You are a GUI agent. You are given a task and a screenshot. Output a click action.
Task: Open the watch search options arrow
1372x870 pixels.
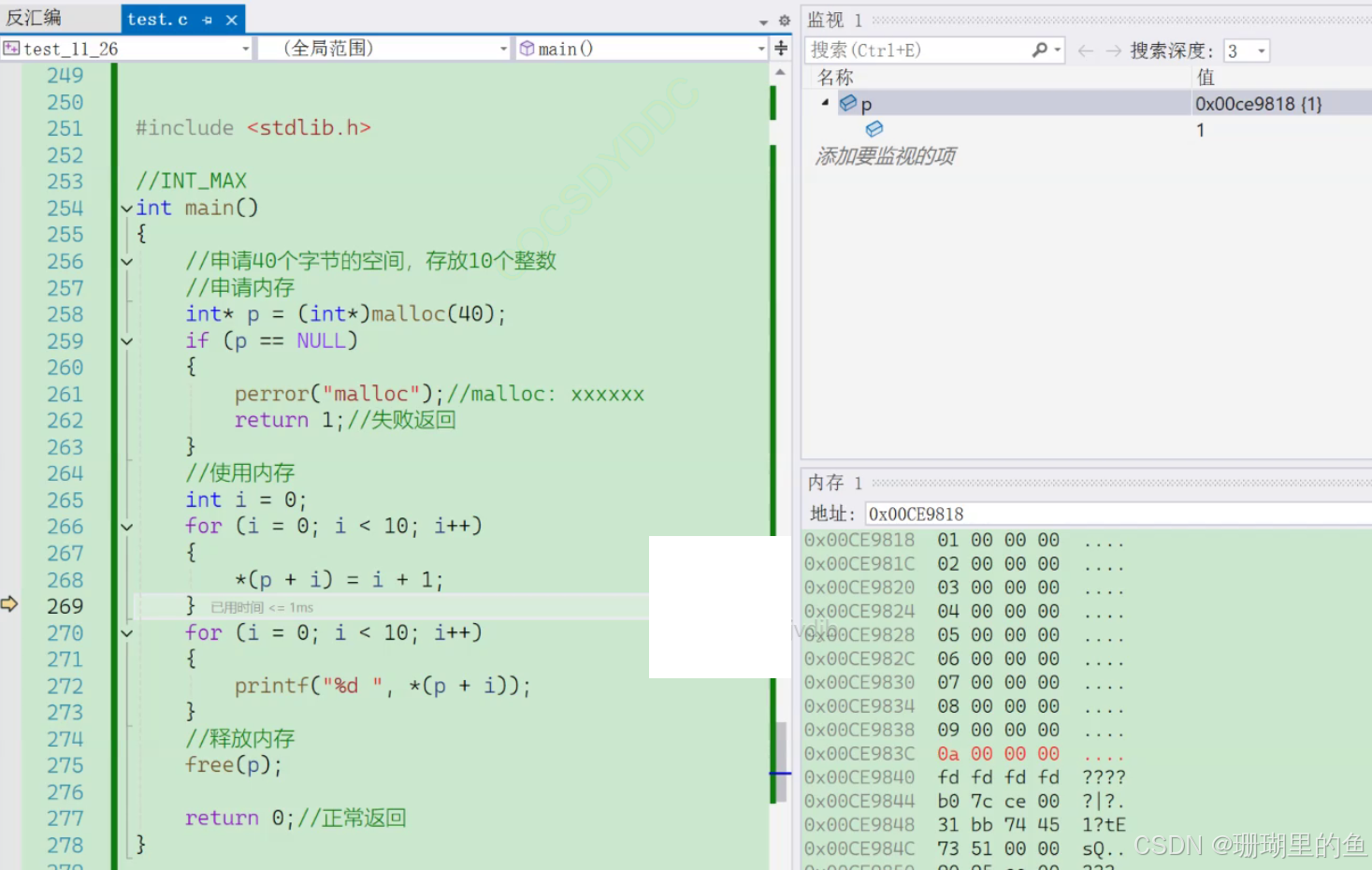pos(1058,51)
